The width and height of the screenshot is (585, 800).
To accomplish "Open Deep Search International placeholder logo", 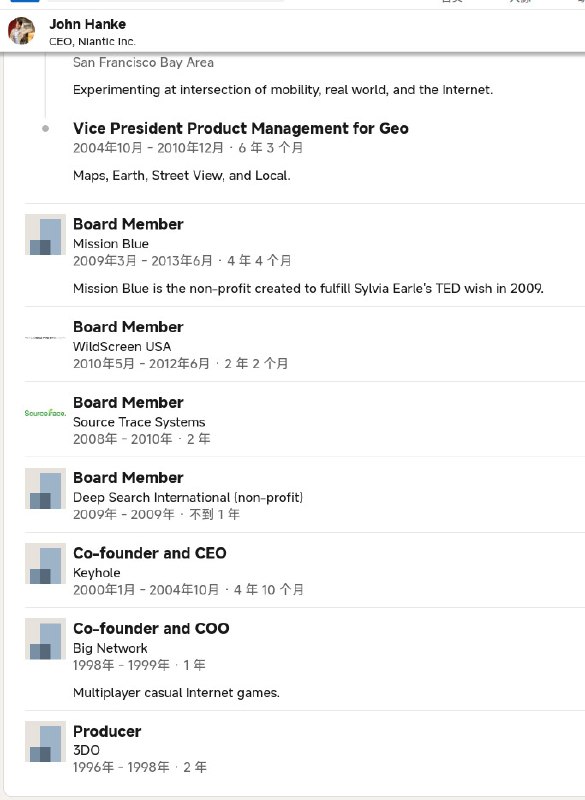I will pyautogui.click(x=45, y=489).
